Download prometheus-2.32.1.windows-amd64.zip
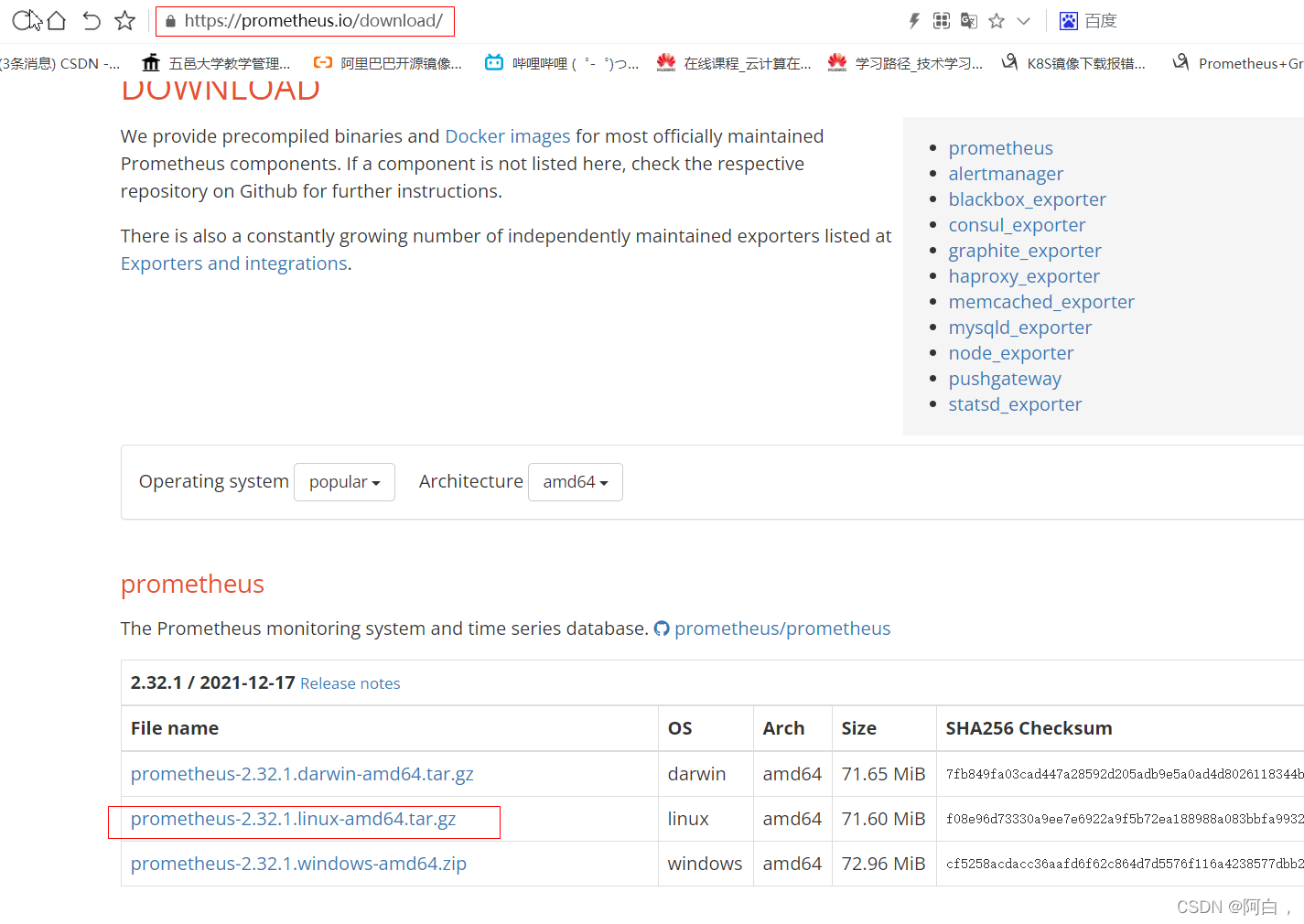This screenshot has height=924, width=1304. (298, 864)
